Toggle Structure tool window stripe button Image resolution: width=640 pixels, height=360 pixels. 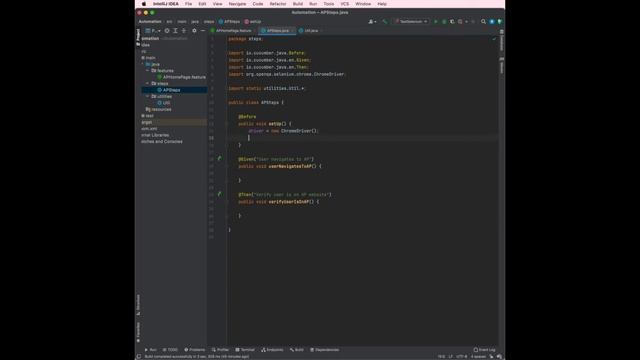138,305
